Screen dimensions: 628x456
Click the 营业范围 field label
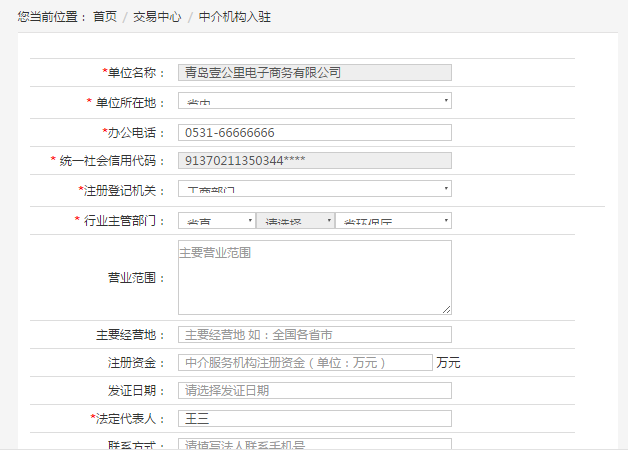pos(137,278)
